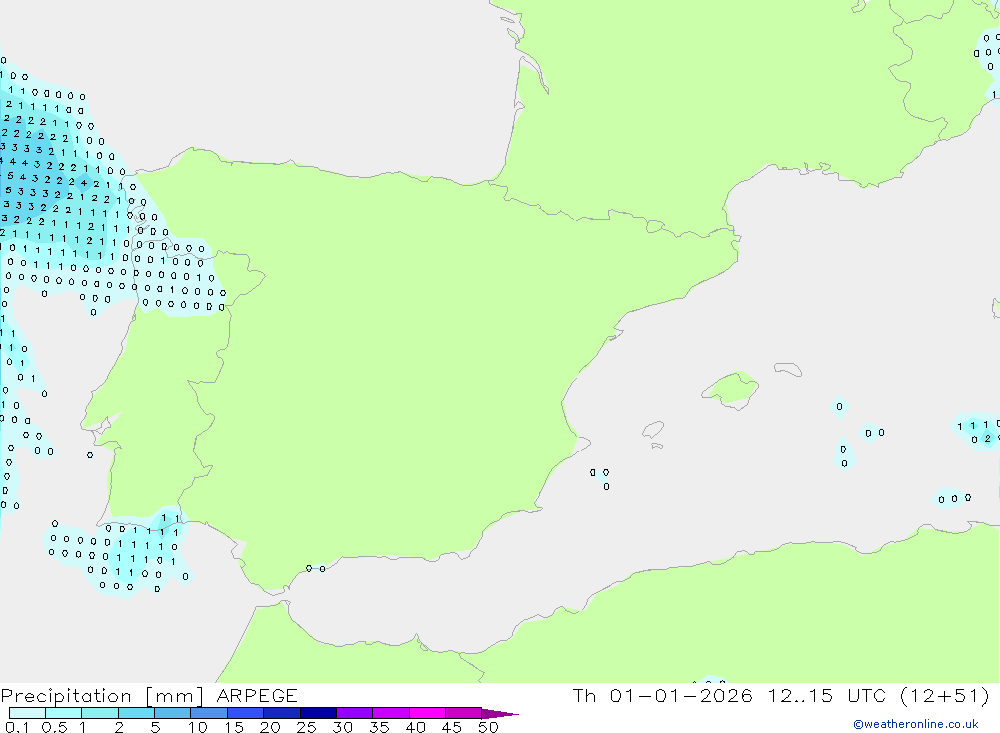Screen dimensions: 1000x733
Task: Click the Ibiza island outline
Action: coord(653,430)
